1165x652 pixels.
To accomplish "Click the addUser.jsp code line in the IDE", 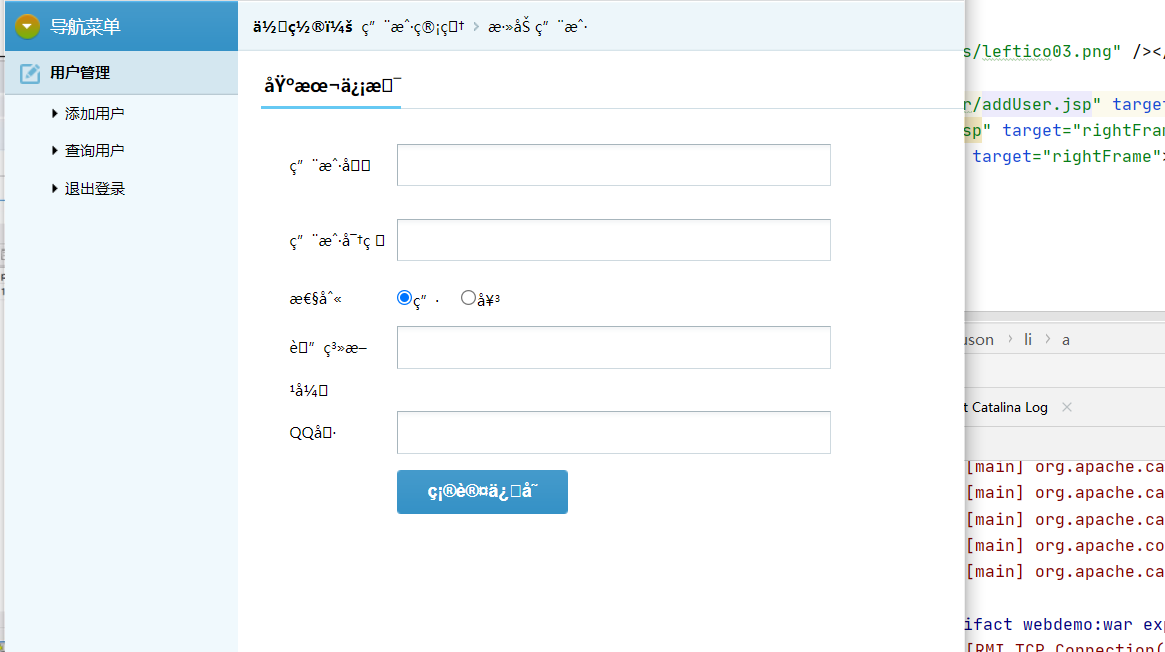I will click(1064, 105).
